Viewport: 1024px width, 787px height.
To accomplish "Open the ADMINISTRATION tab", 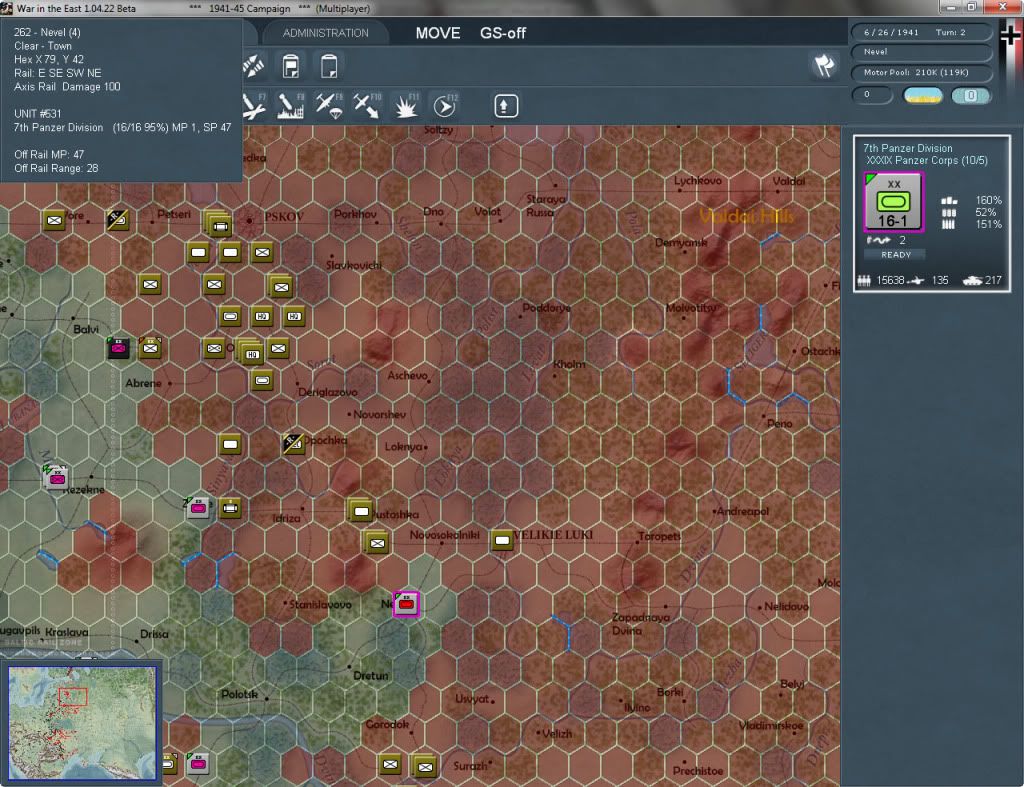I will (325, 33).
